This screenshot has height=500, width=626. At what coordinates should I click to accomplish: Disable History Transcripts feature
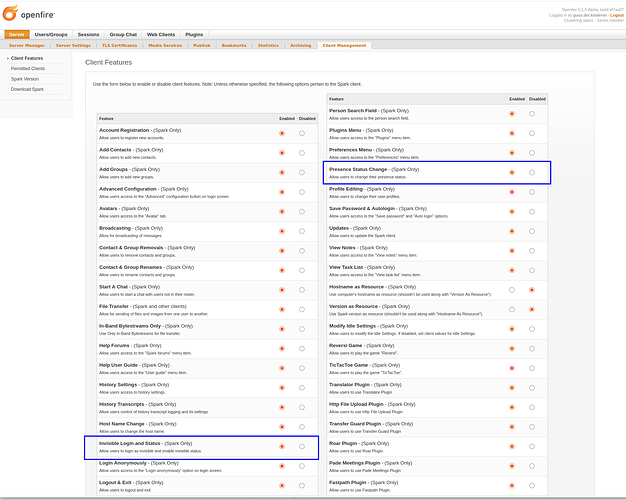[302, 407]
